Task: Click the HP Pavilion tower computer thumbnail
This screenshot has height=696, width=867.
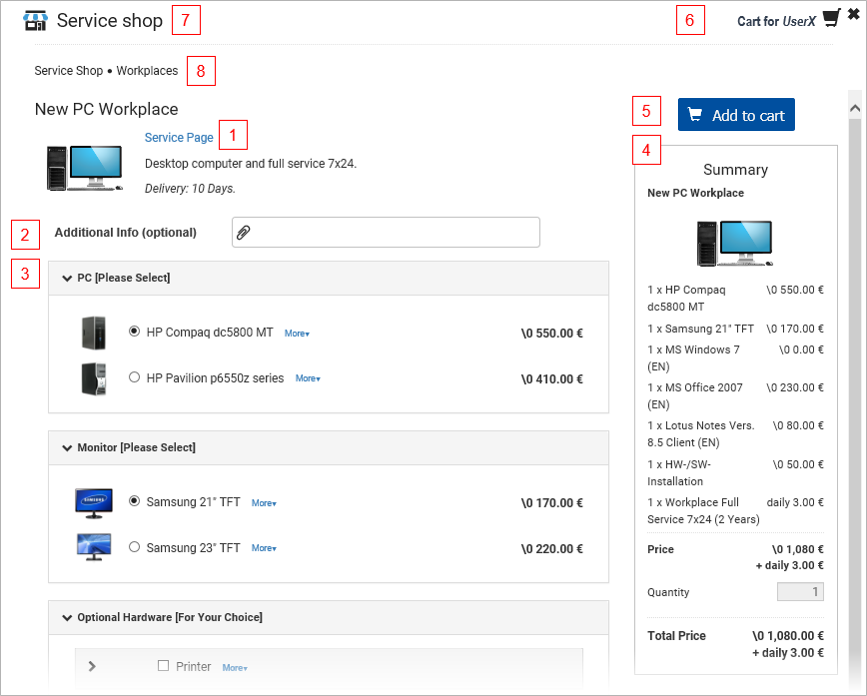Action: pyautogui.click(x=93, y=377)
